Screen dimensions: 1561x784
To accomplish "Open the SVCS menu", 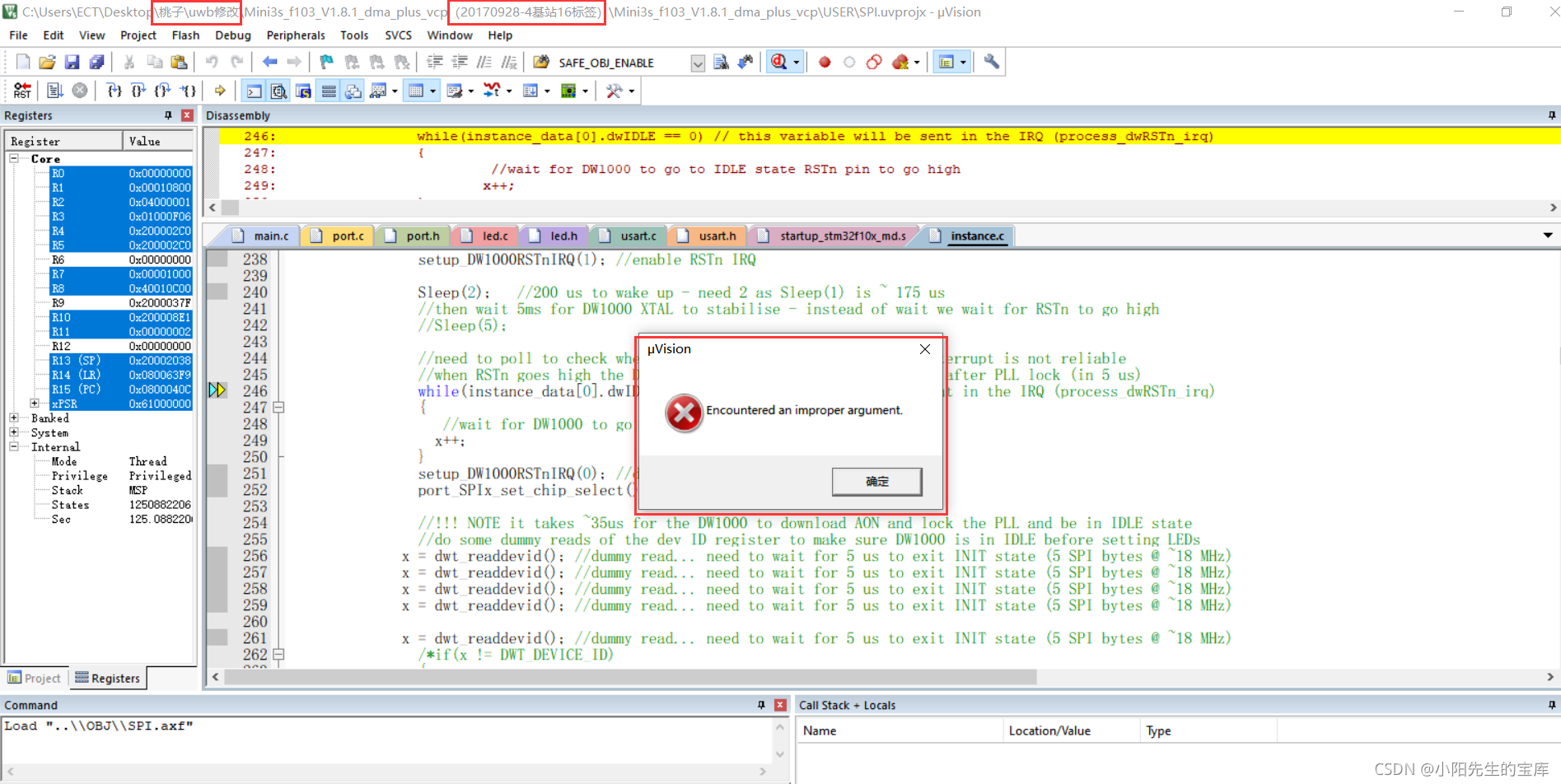I will 398,35.
